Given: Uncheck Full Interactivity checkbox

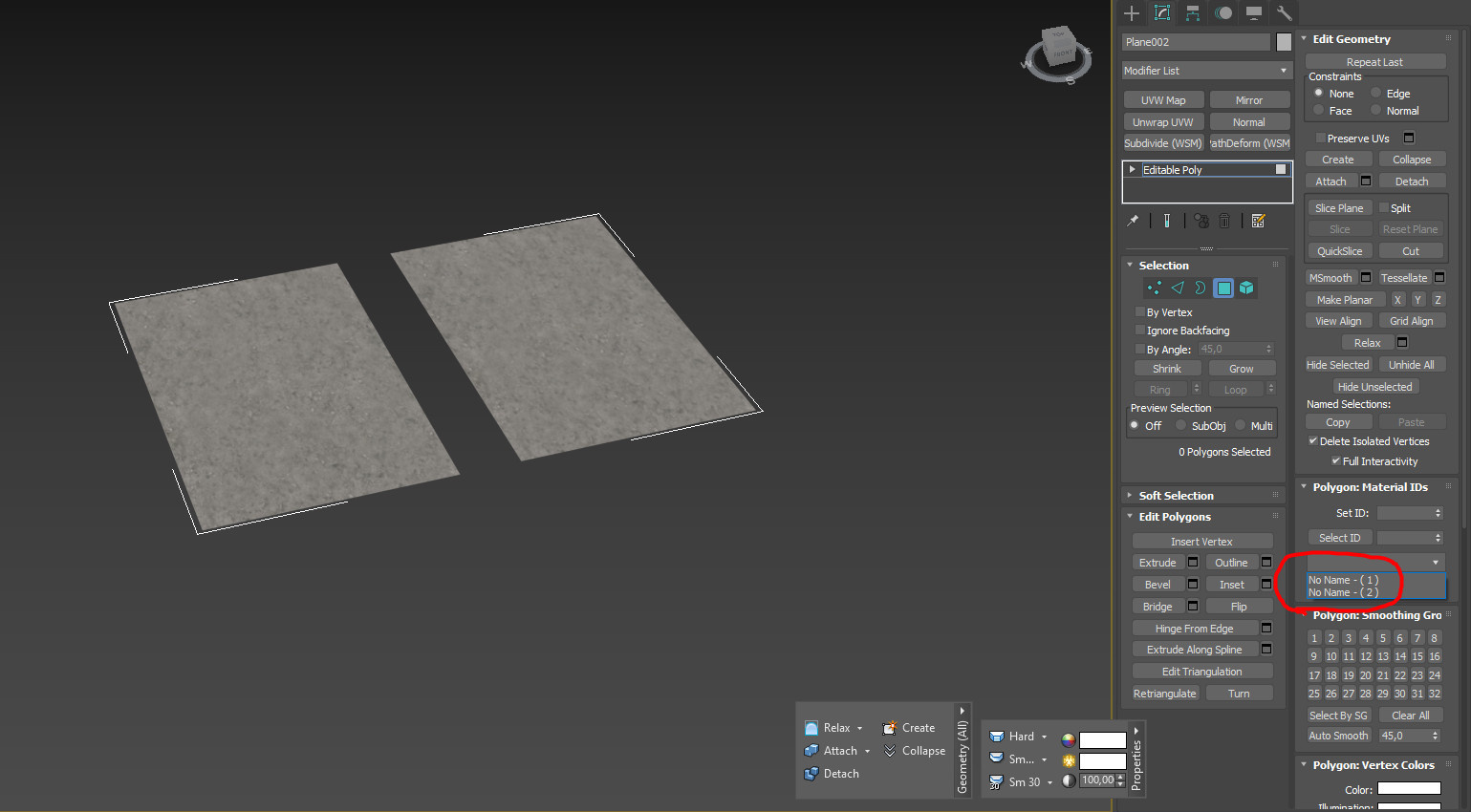Looking at the screenshot, I should 1336,461.
